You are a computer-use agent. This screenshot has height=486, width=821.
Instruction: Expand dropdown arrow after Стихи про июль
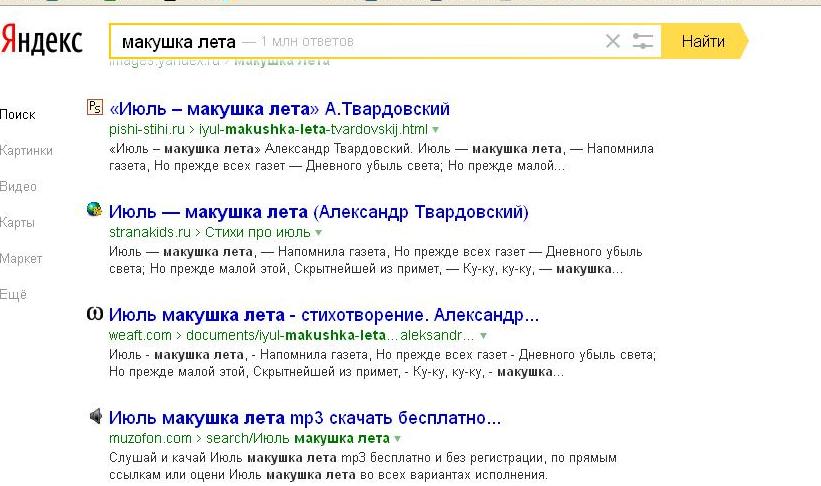coord(319,233)
